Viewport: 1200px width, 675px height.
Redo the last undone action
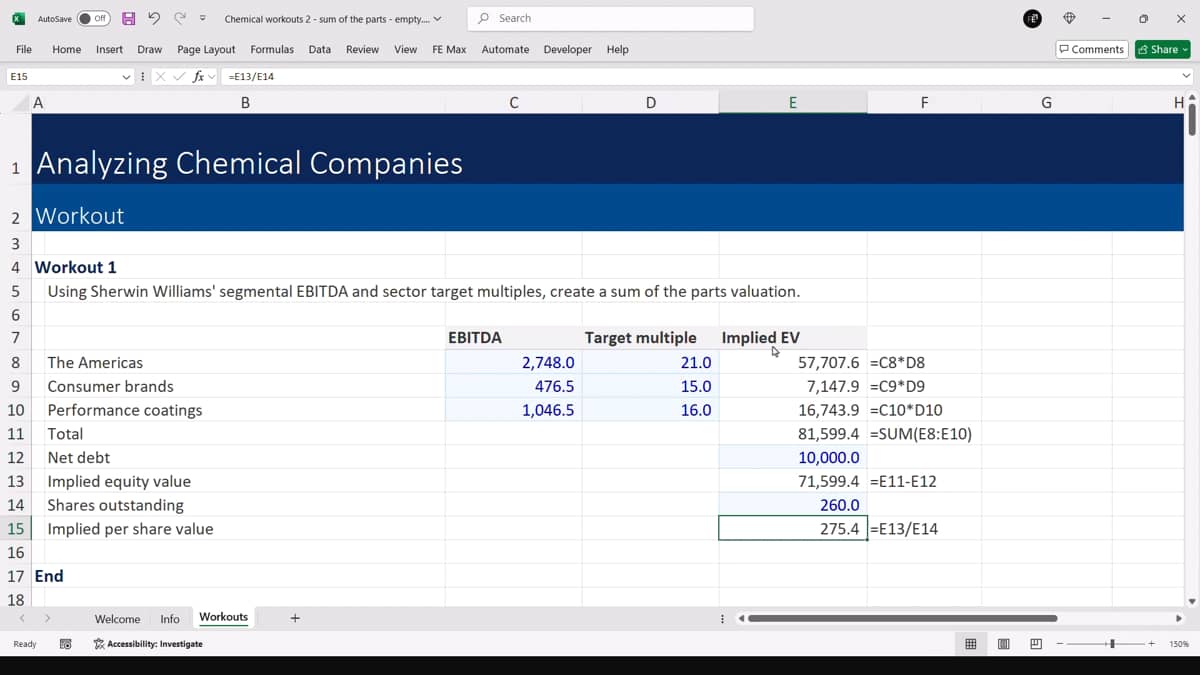[x=180, y=18]
